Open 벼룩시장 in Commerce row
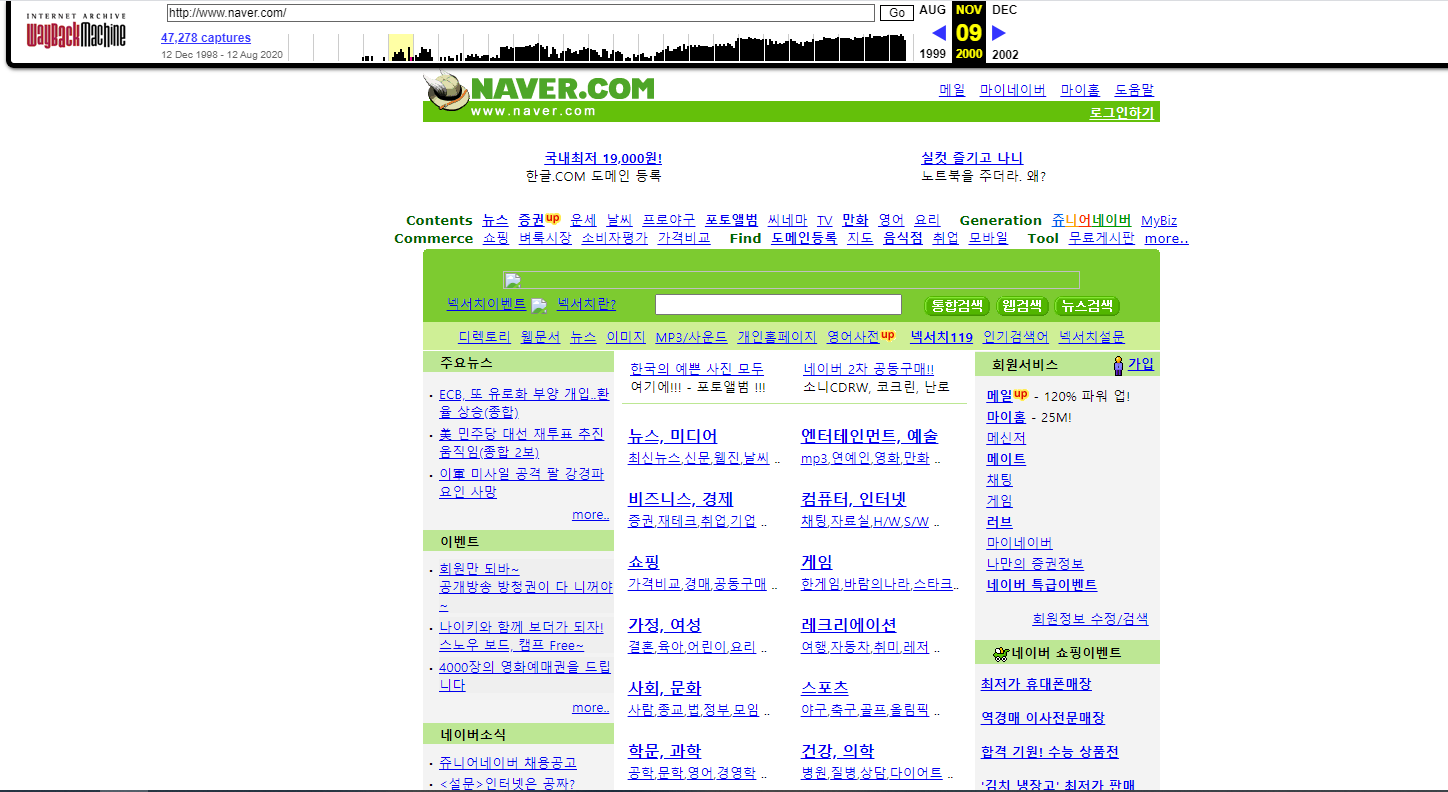This screenshot has width=1448, height=792. 545,238
